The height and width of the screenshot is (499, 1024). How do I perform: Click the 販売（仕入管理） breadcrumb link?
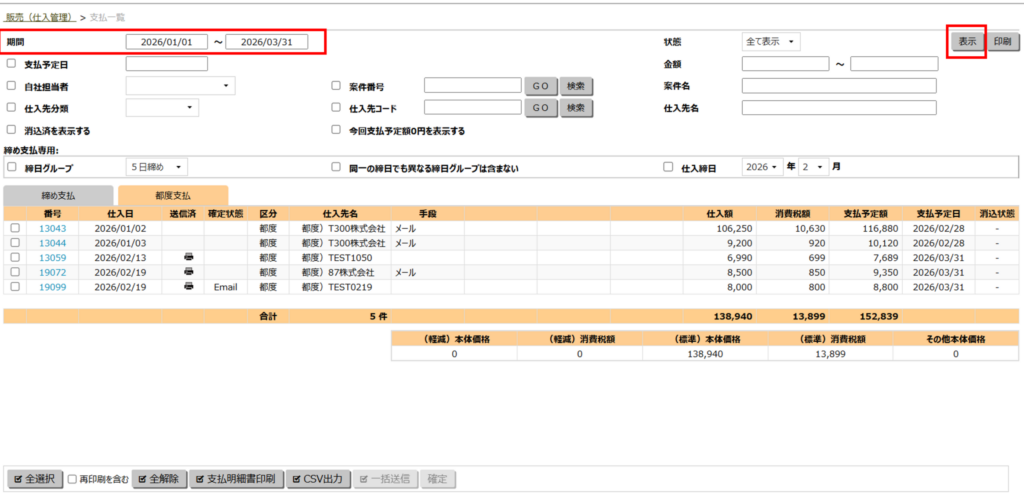coord(39,17)
